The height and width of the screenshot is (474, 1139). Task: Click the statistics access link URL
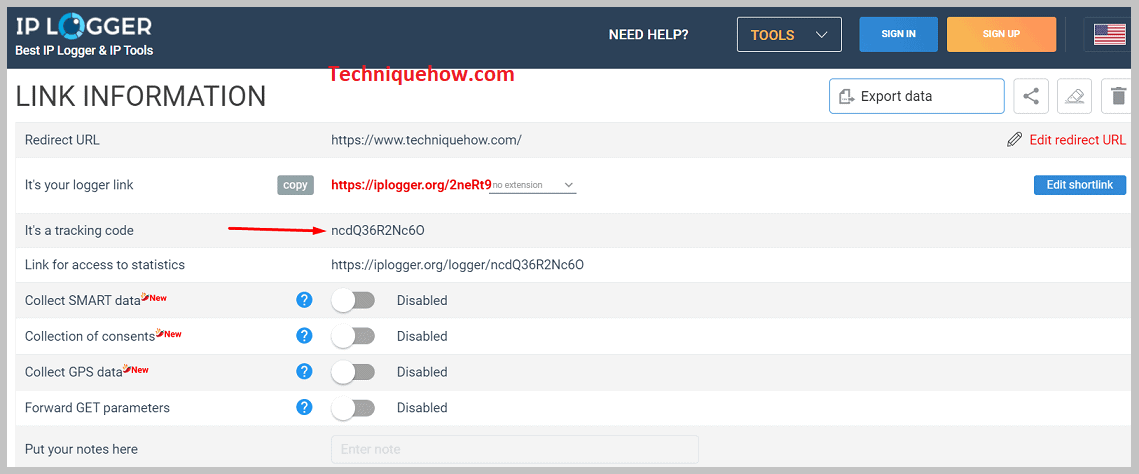(x=458, y=265)
